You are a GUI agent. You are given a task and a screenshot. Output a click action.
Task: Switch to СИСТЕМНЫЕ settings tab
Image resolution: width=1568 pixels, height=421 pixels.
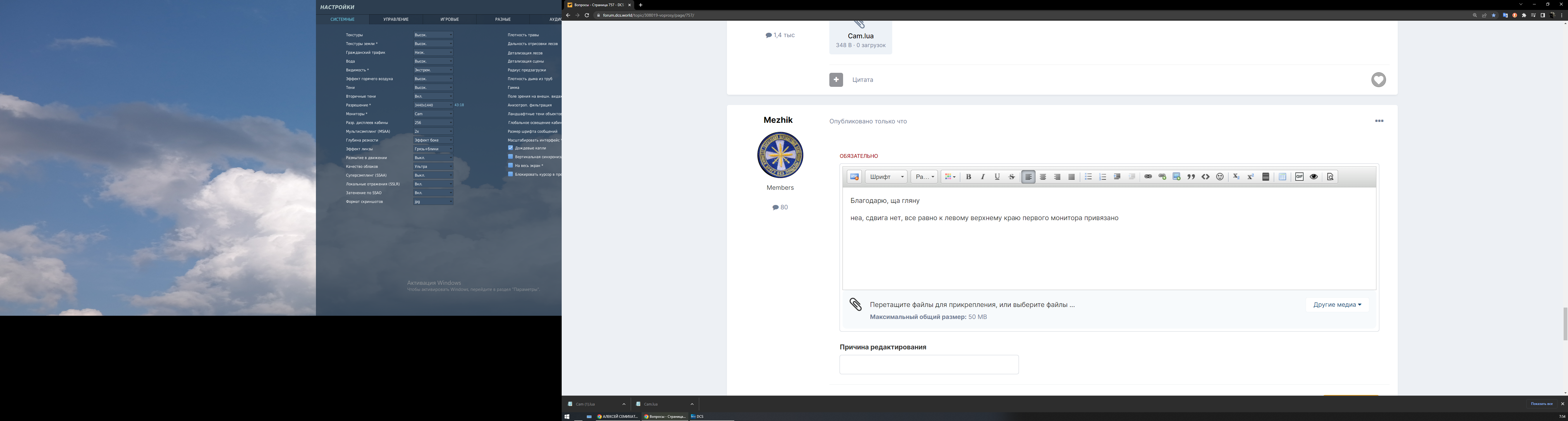(x=343, y=20)
